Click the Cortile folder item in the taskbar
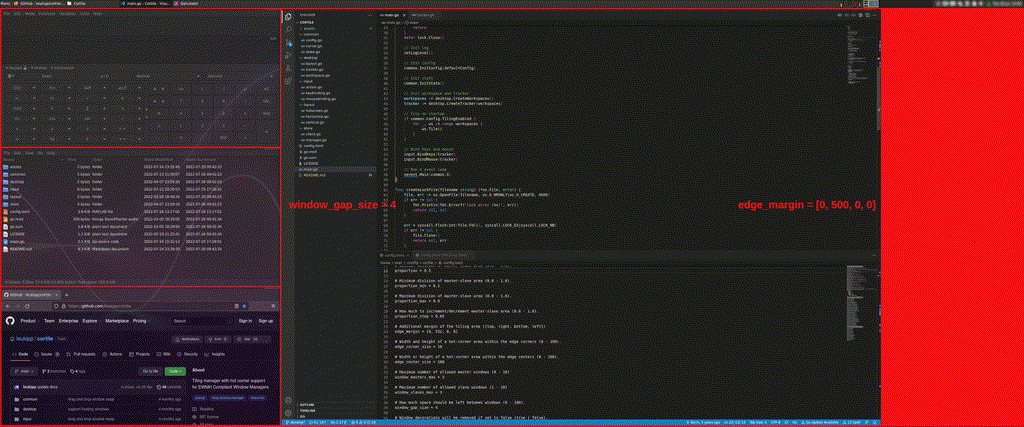 [x=76, y=3]
